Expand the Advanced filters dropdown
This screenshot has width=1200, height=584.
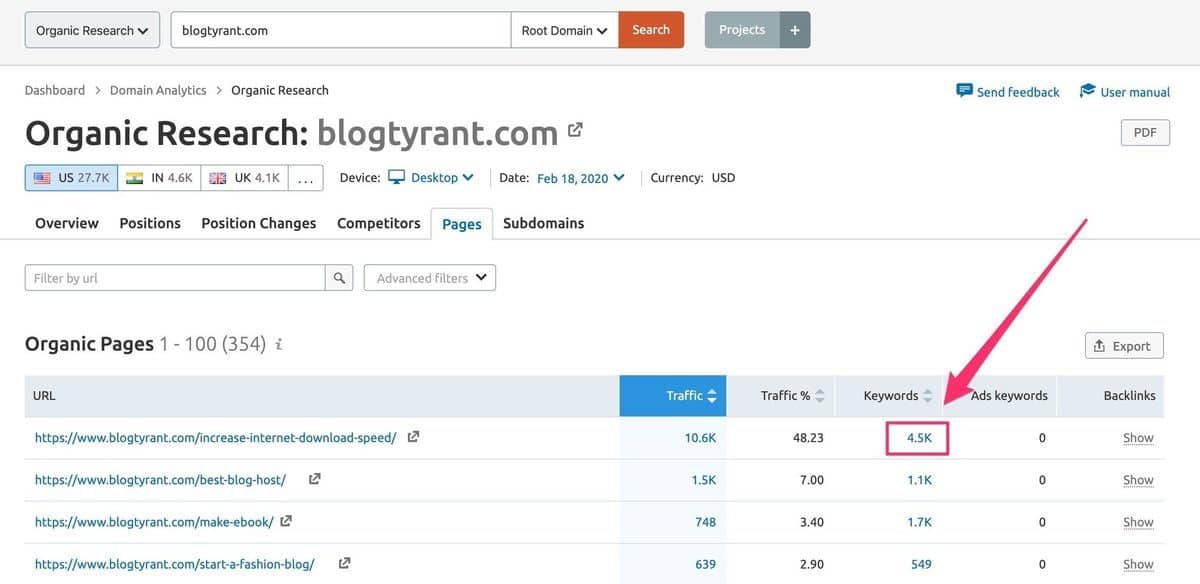coord(430,278)
